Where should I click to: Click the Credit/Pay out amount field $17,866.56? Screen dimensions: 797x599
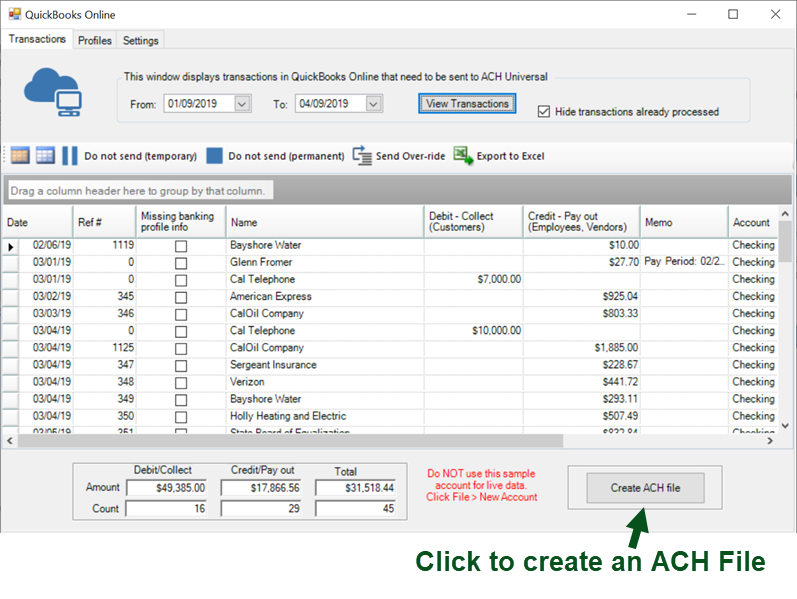[x=261, y=488]
